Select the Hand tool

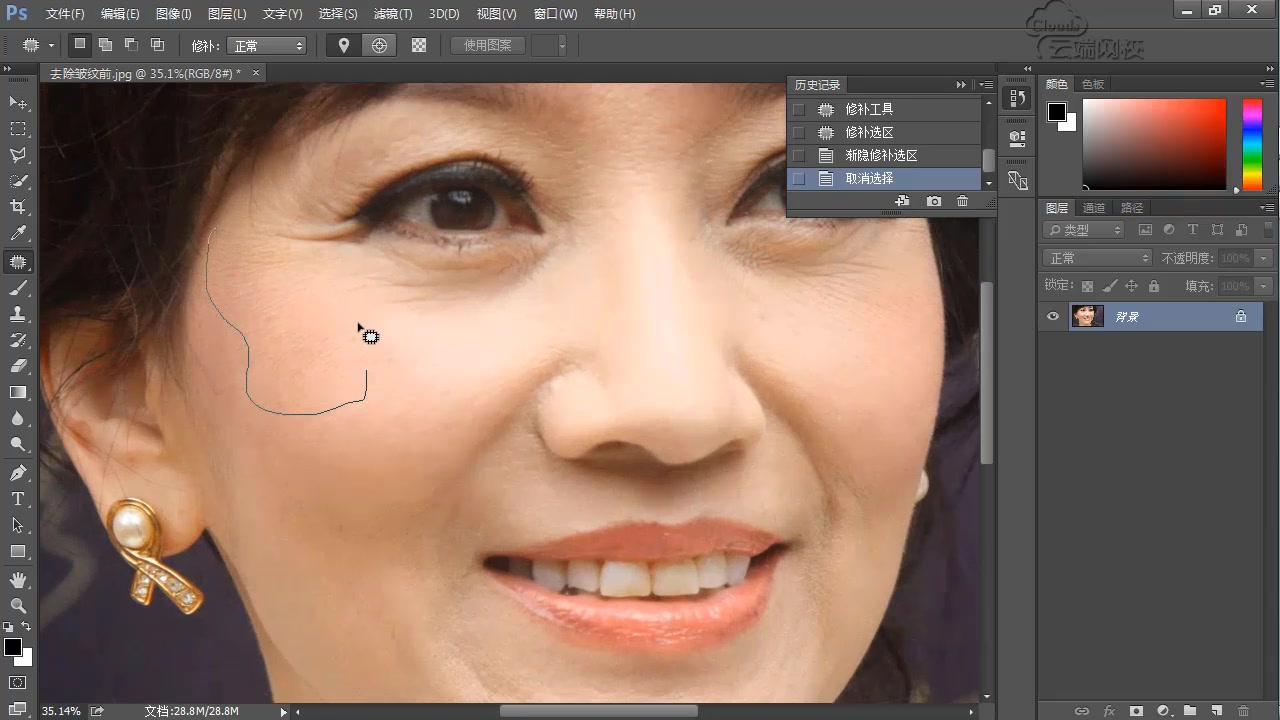point(18,580)
